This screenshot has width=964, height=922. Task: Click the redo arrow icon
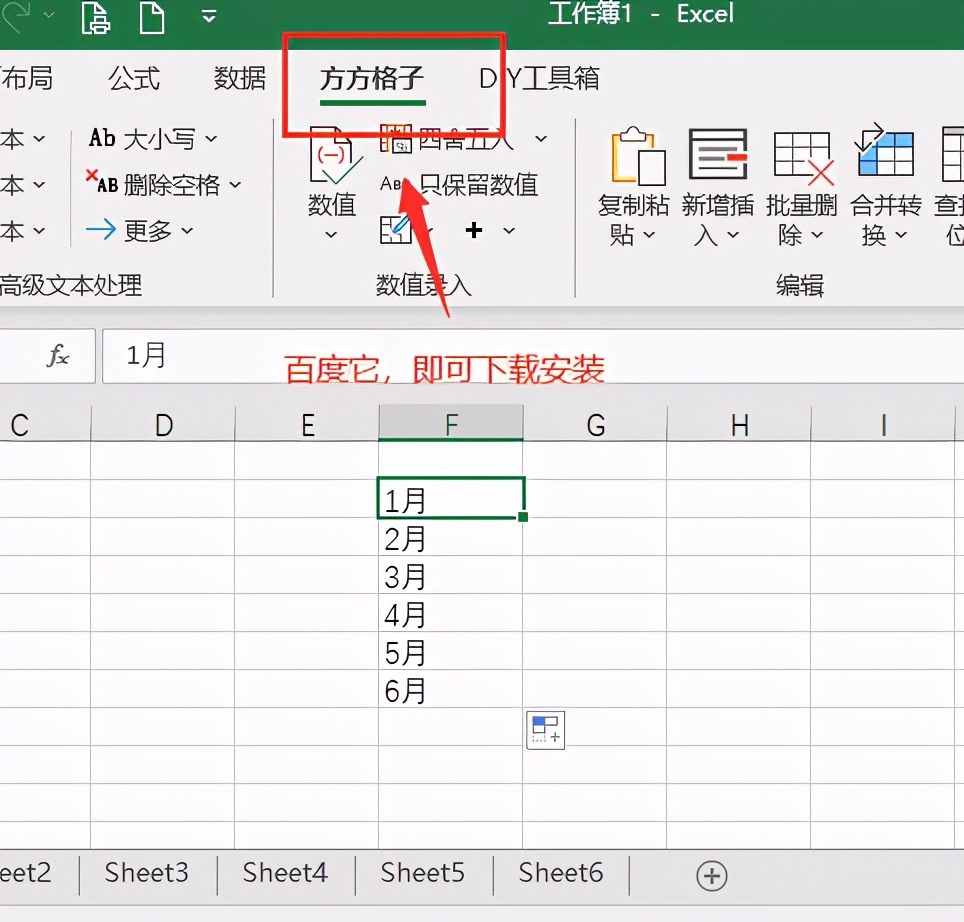click(x=17, y=15)
